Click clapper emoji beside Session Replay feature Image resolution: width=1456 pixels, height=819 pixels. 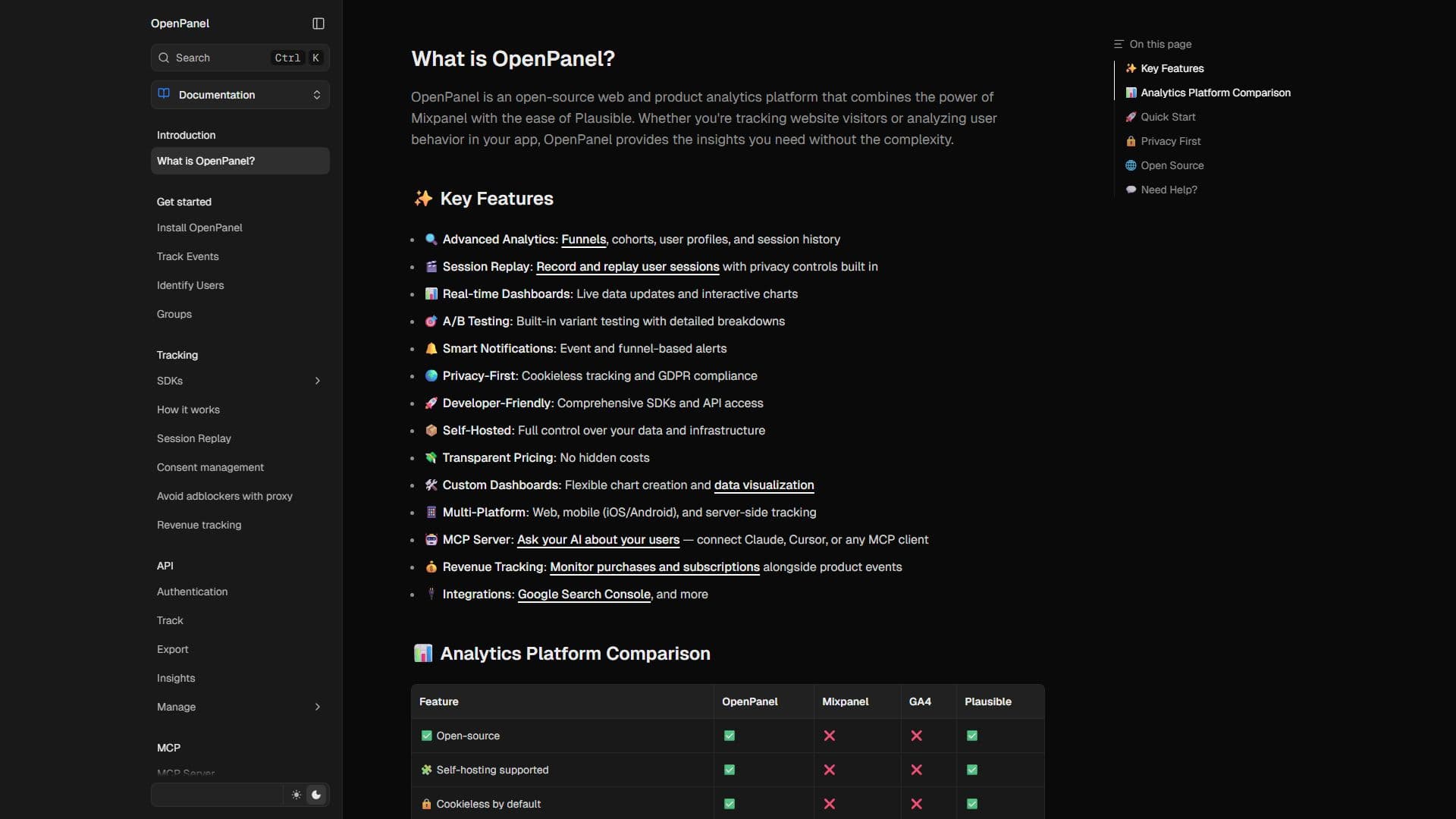pos(431,266)
